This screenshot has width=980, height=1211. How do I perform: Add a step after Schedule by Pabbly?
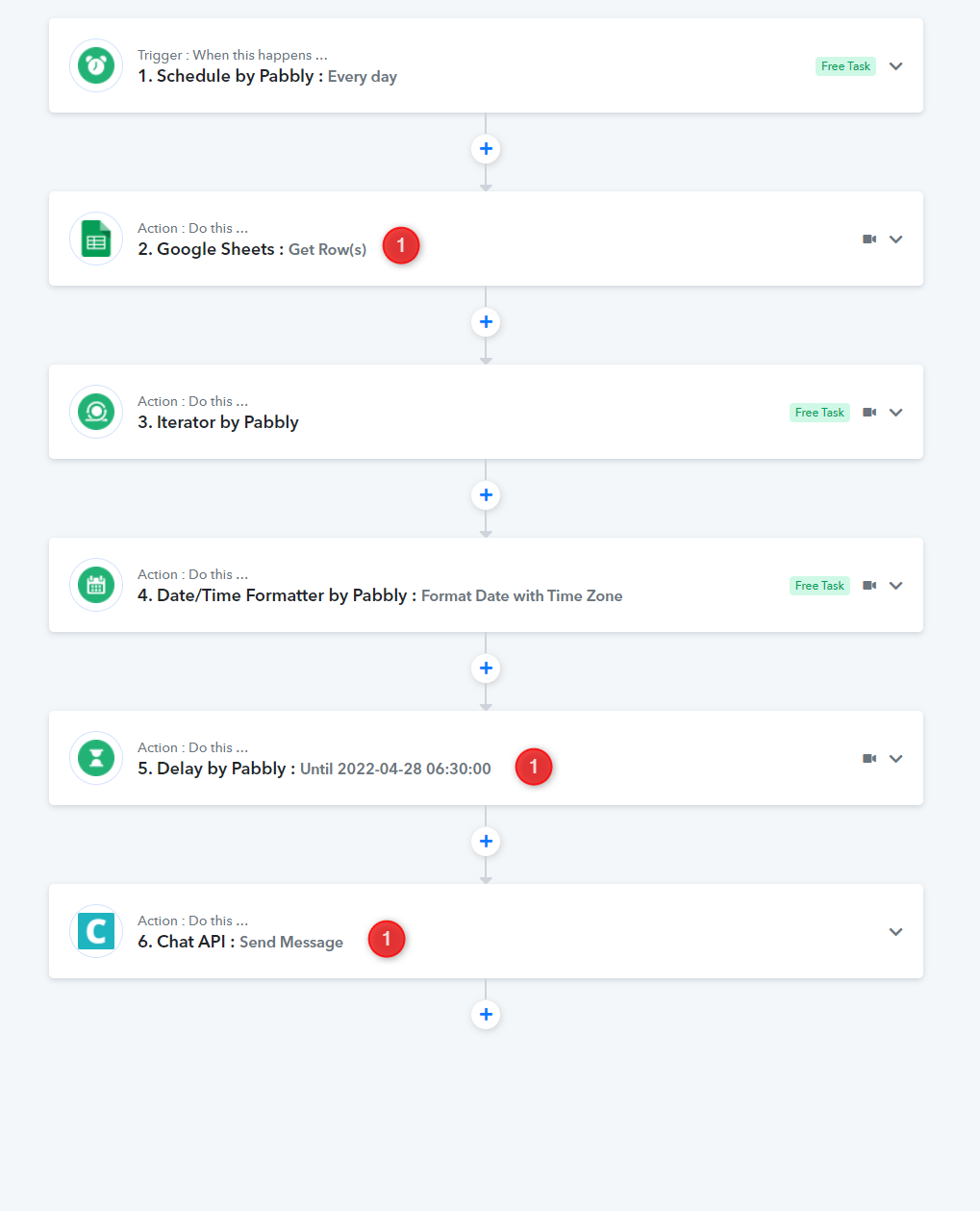pyautogui.click(x=486, y=149)
